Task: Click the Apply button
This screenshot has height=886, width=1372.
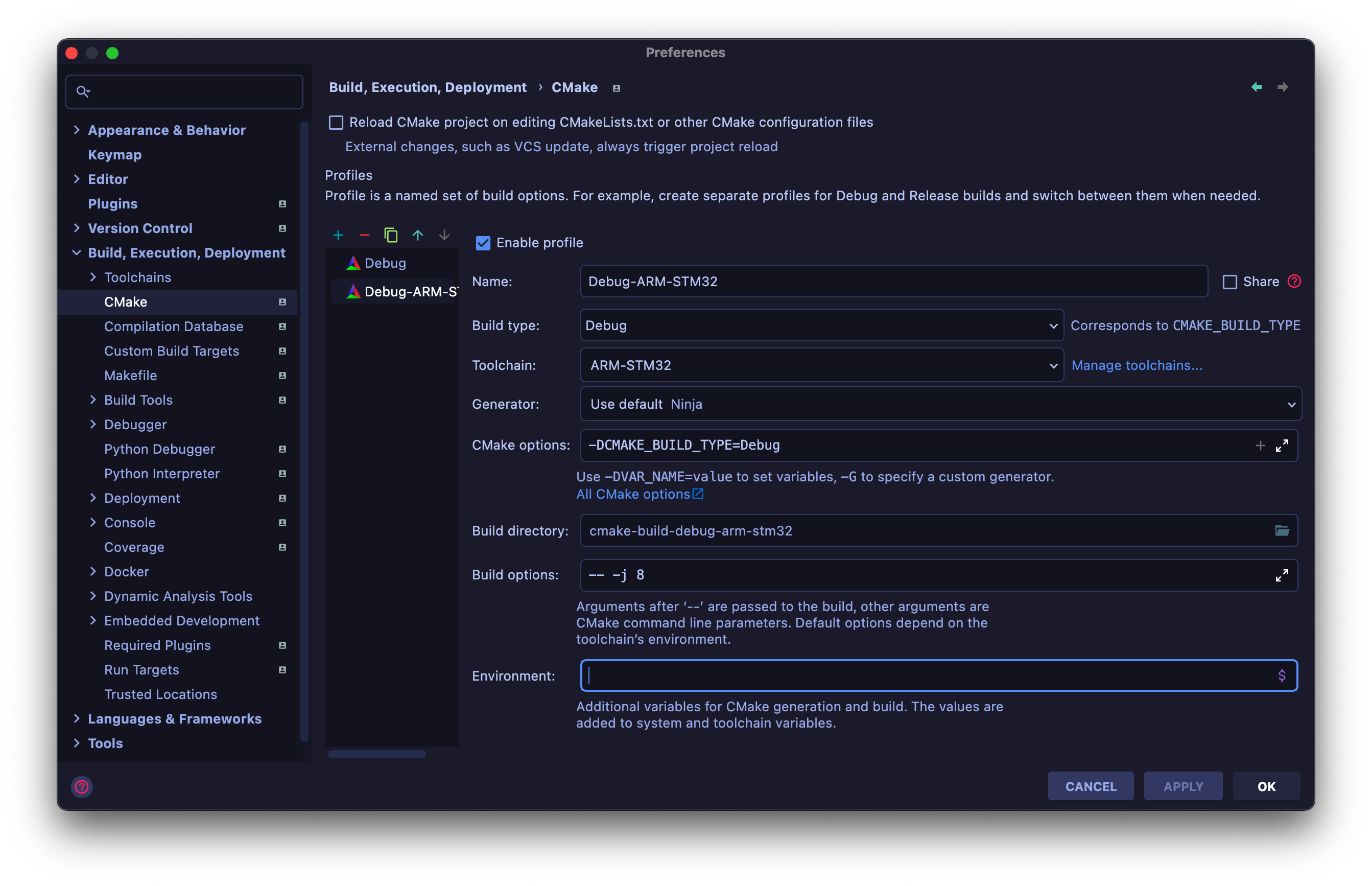Action: [1183, 786]
